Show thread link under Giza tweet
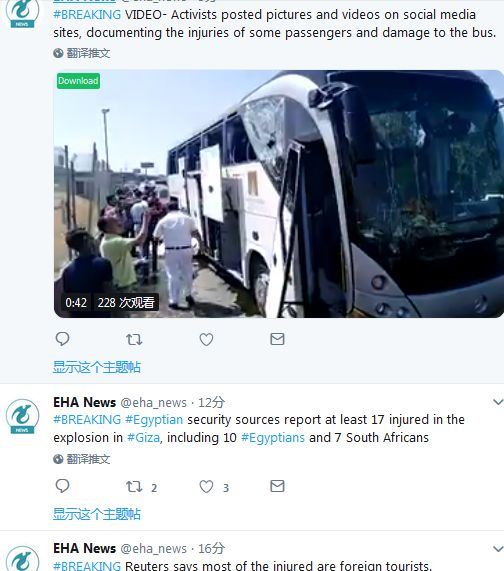Screen dimensions: 504x571 tap(97, 514)
